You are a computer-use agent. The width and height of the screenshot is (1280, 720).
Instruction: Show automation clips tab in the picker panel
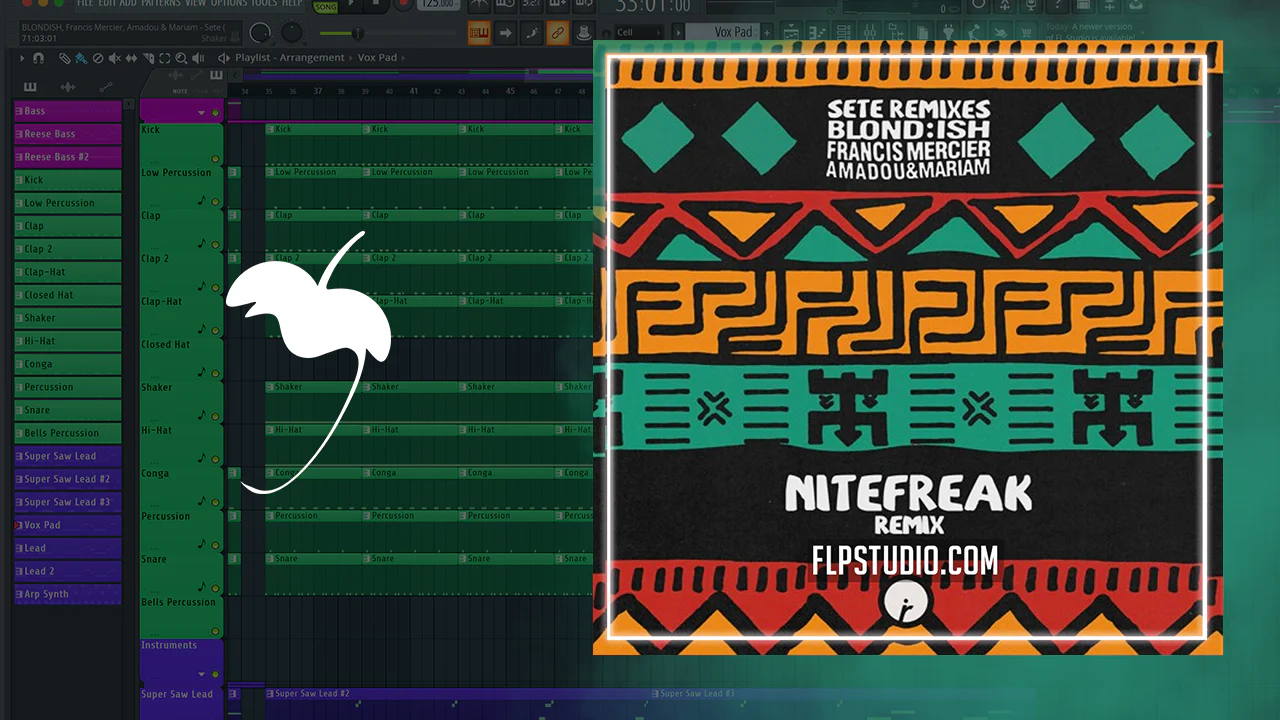point(106,87)
